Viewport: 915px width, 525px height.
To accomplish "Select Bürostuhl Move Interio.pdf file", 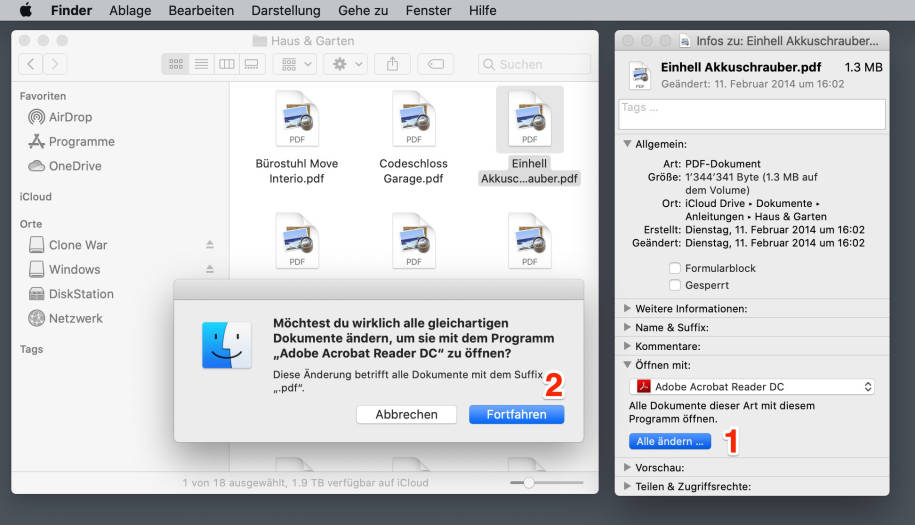I will pyautogui.click(x=296, y=138).
